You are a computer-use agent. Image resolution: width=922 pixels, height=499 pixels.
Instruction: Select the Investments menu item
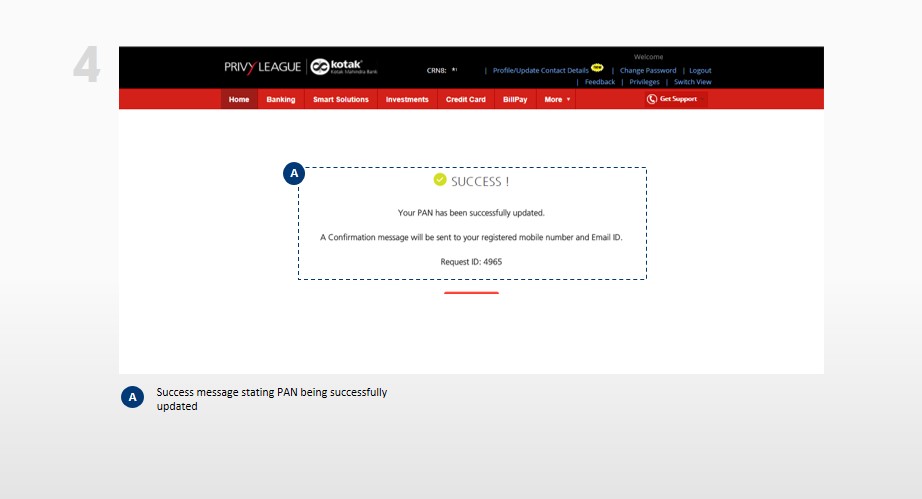(x=407, y=99)
